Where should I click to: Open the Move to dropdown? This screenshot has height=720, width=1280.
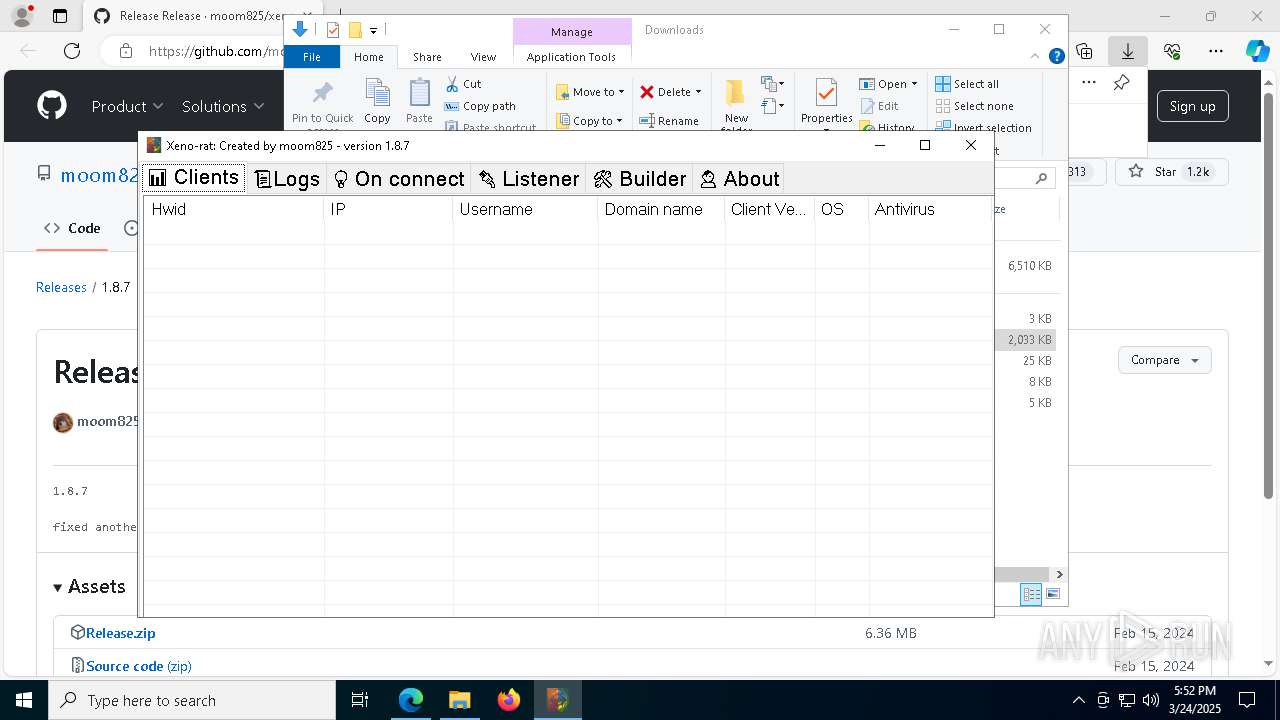pyautogui.click(x=590, y=92)
